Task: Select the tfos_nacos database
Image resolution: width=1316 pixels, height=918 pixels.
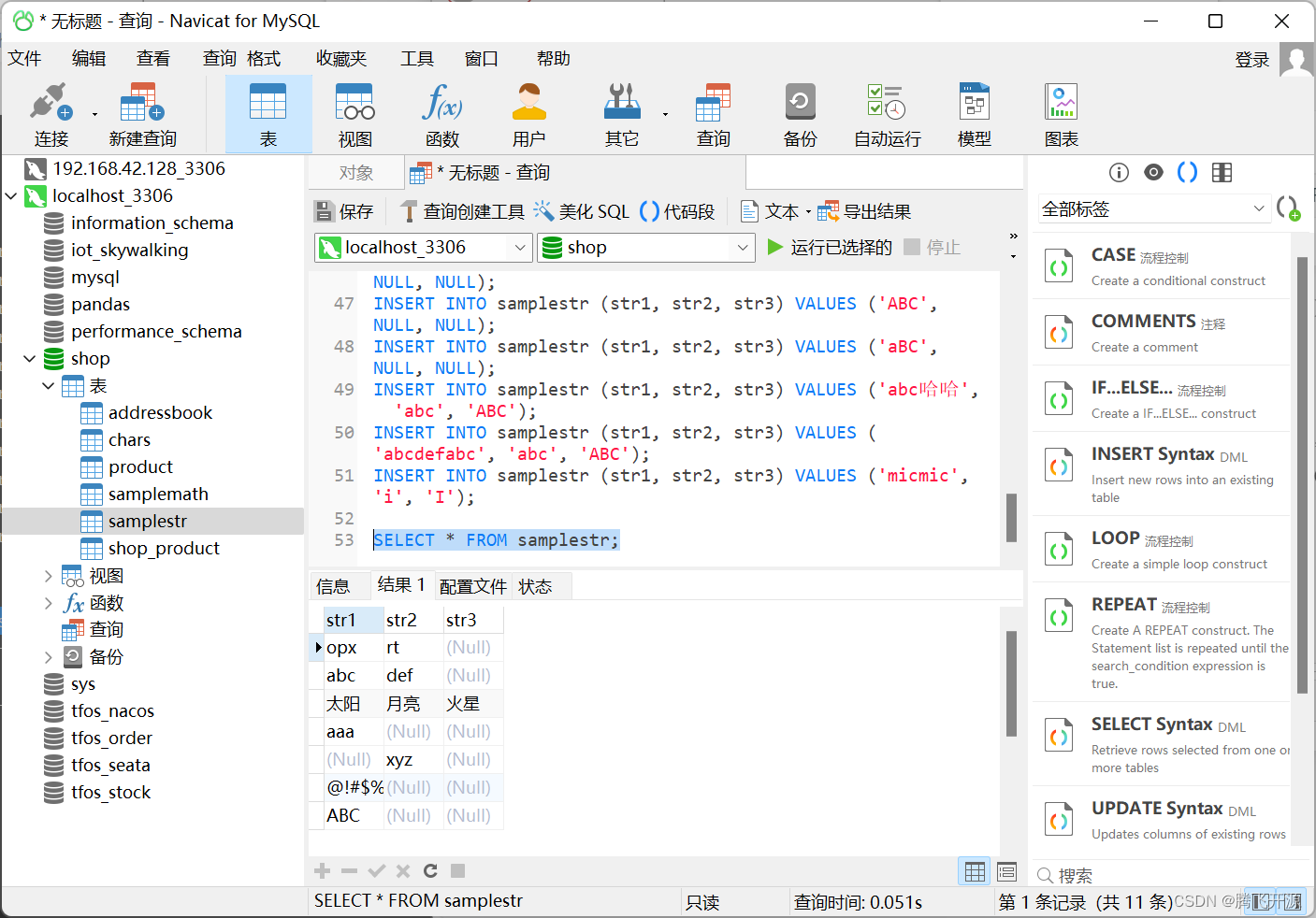Action: pos(112,711)
